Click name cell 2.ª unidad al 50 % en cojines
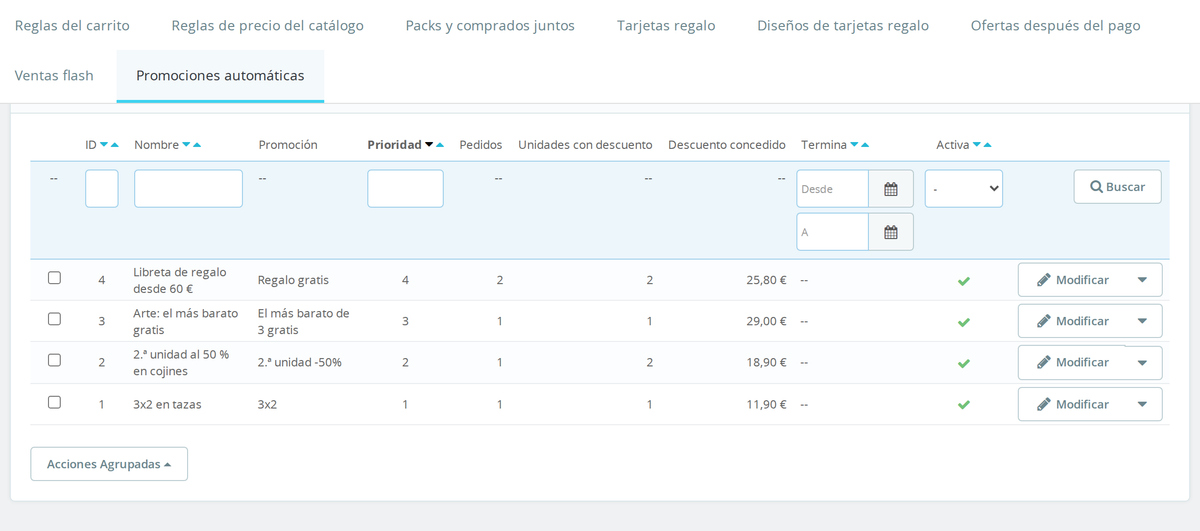The height and width of the screenshot is (531, 1200). (x=181, y=363)
